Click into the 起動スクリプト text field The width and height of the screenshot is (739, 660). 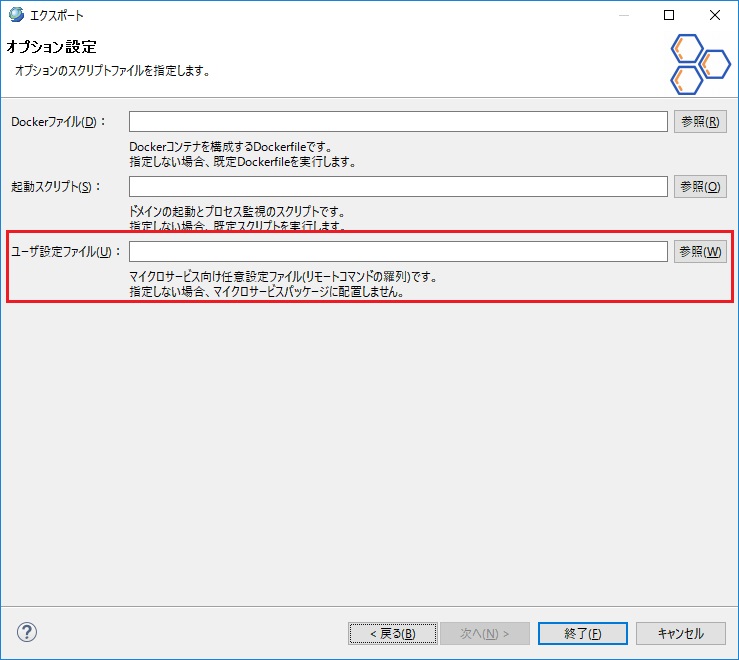397,187
